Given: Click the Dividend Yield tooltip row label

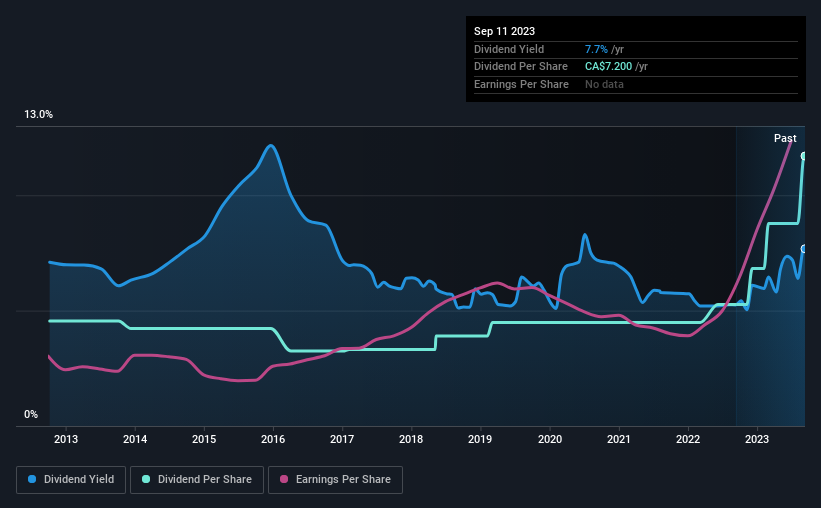Looking at the screenshot, I should pyautogui.click(x=509, y=49).
